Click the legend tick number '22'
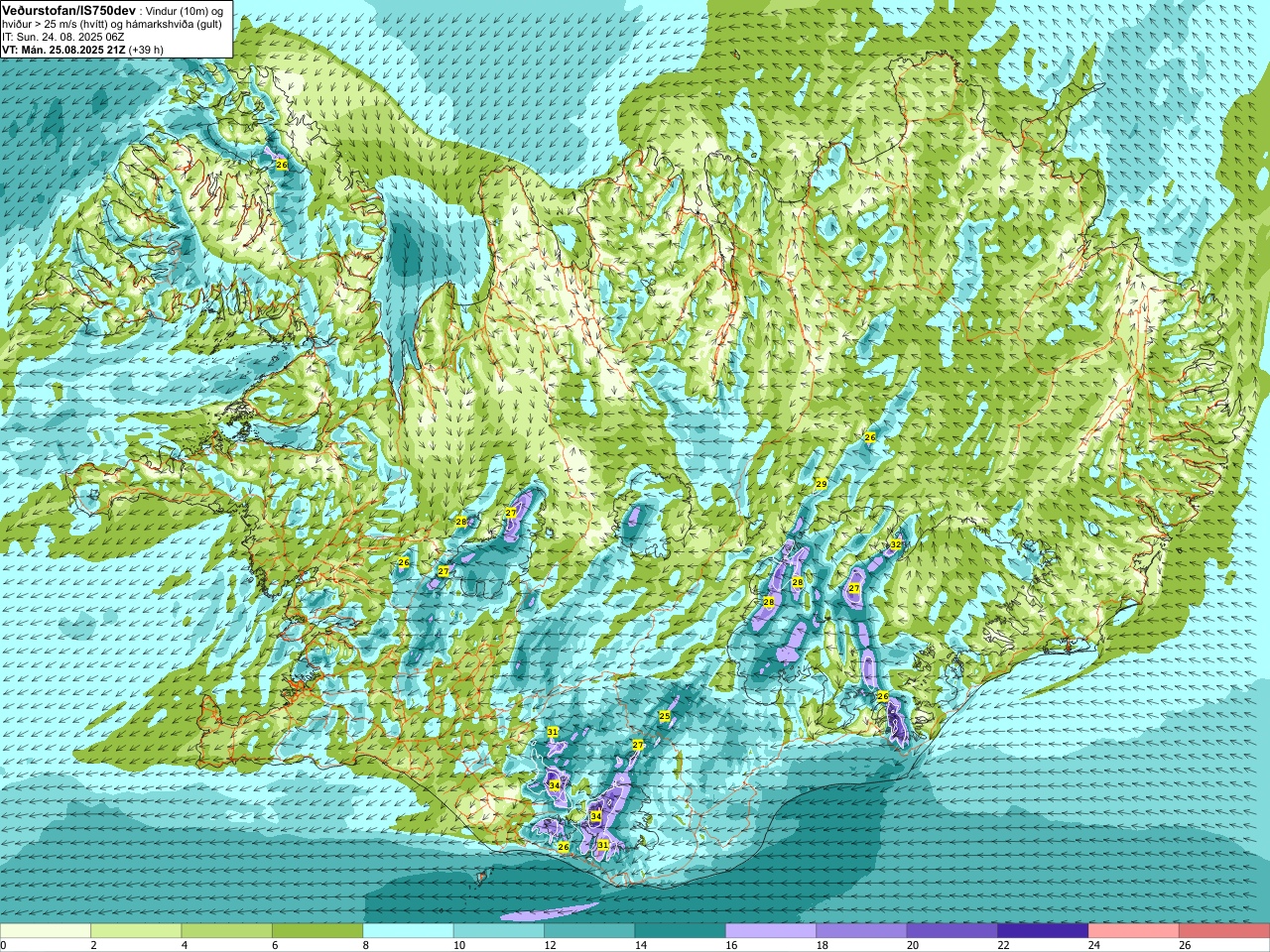 coord(1004,945)
